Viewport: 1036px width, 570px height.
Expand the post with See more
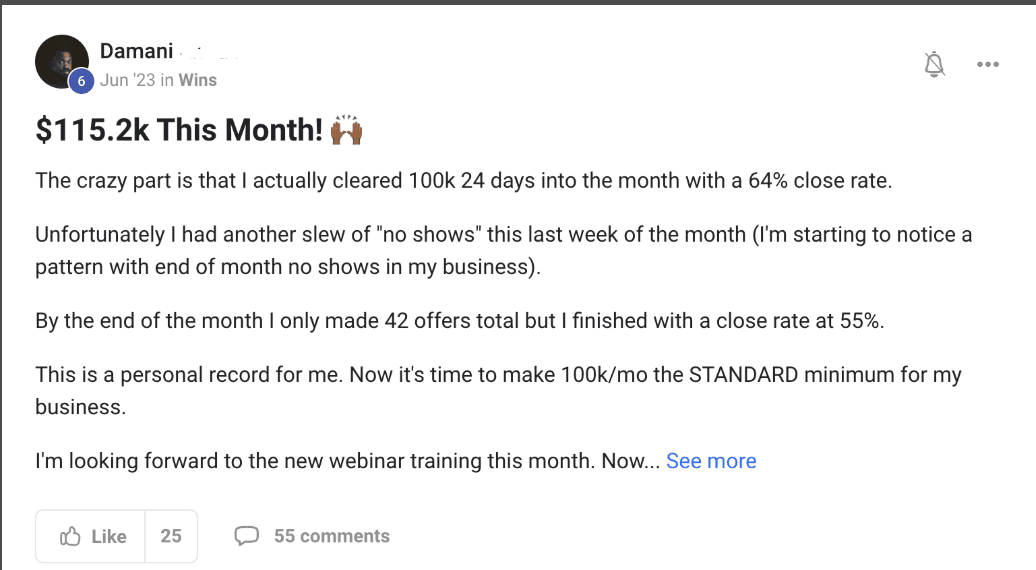coord(711,460)
